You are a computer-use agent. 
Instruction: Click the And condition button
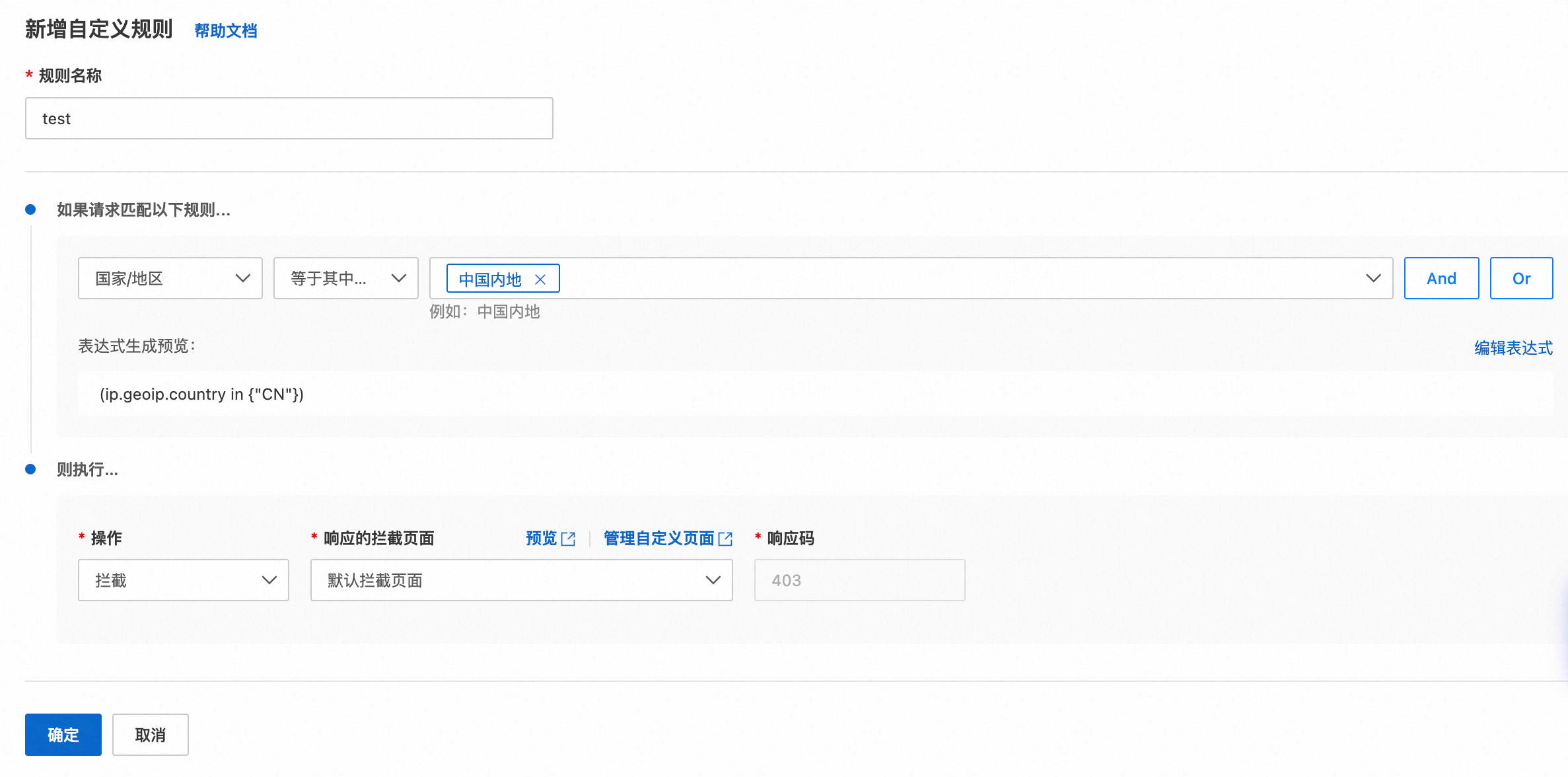coord(1441,278)
